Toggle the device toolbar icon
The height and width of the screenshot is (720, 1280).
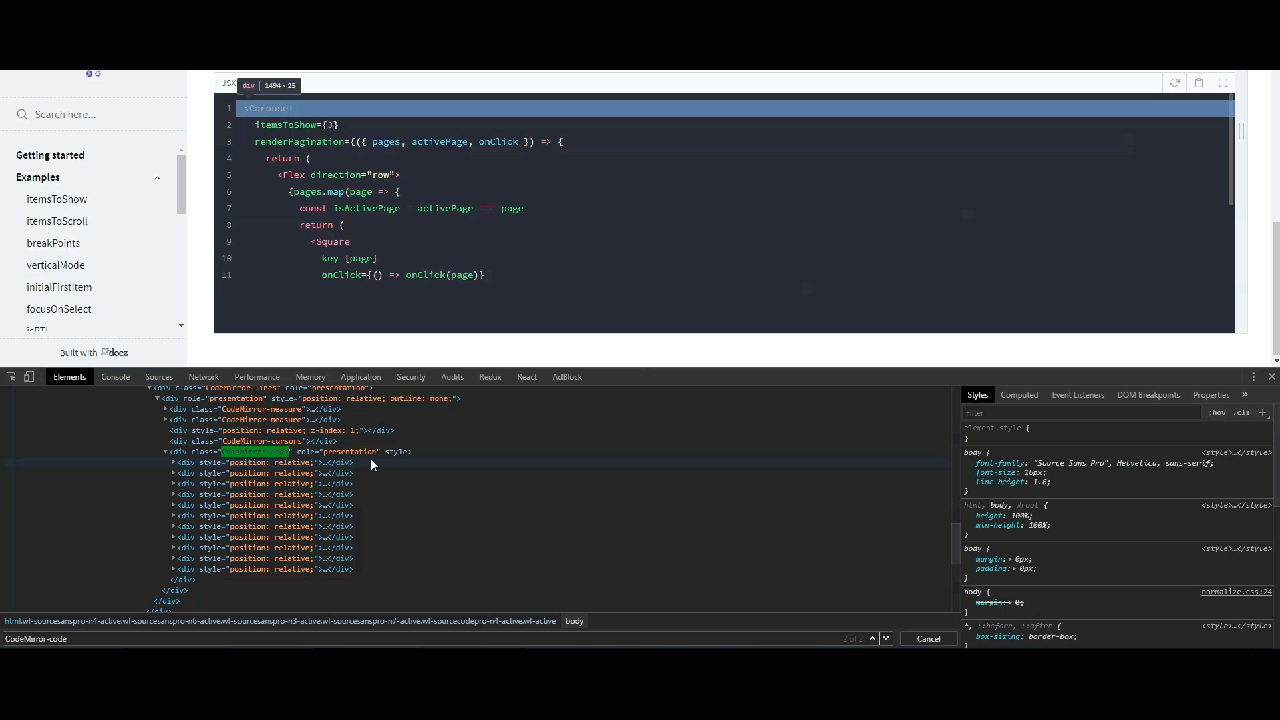coord(29,377)
